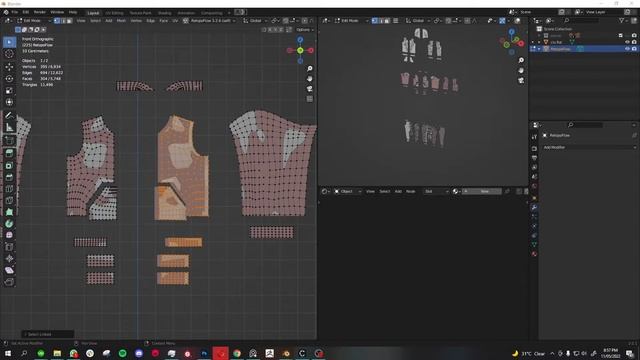Open the Object type dropdown in node editor

(x=347, y=191)
